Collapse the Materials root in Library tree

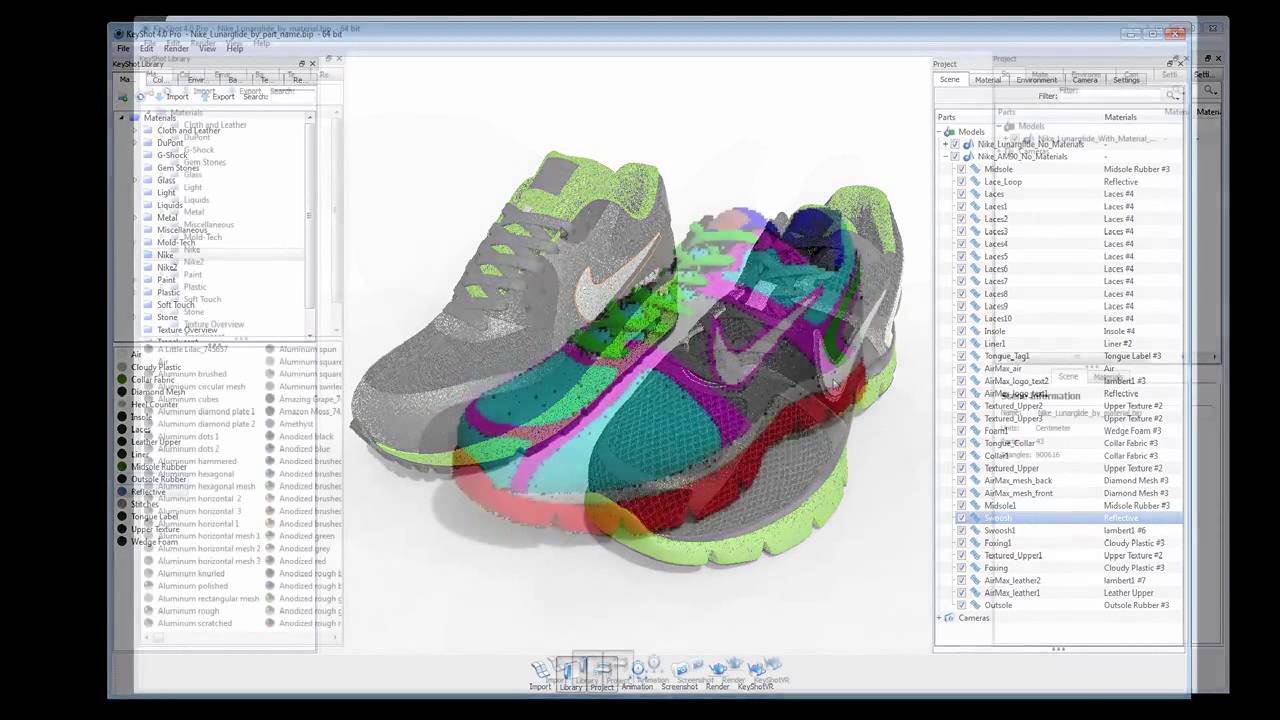click(122, 118)
